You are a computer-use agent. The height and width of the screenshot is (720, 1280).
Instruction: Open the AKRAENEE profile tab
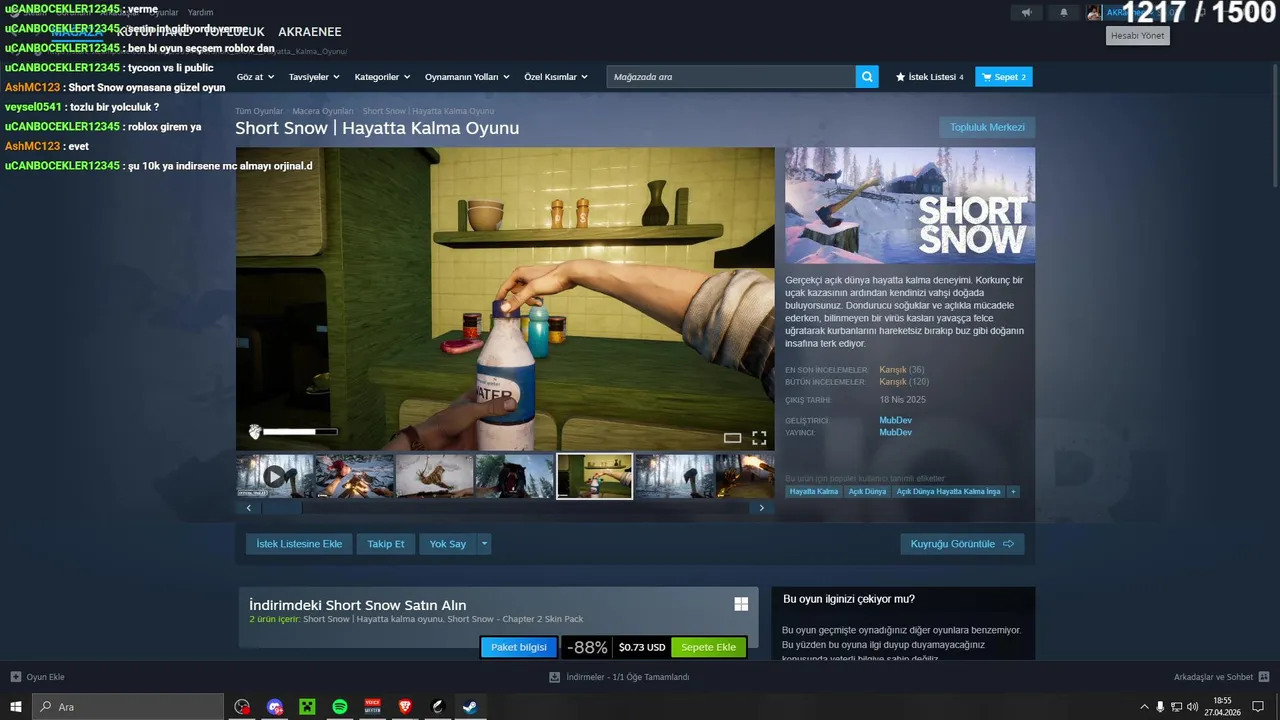pyautogui.click(x=310, y=32)
